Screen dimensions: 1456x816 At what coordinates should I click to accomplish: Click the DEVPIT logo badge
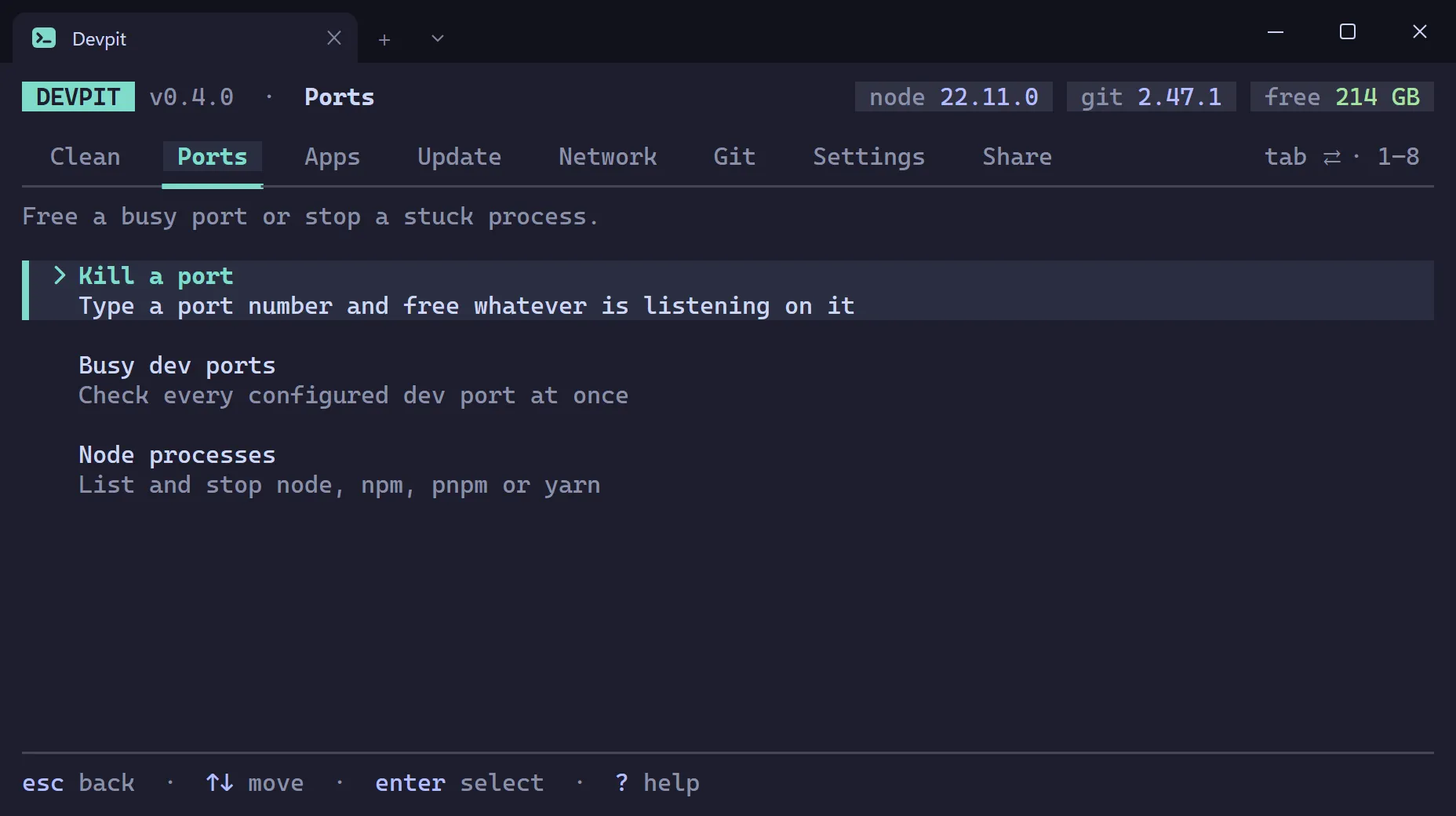click(x=78, y=97)
